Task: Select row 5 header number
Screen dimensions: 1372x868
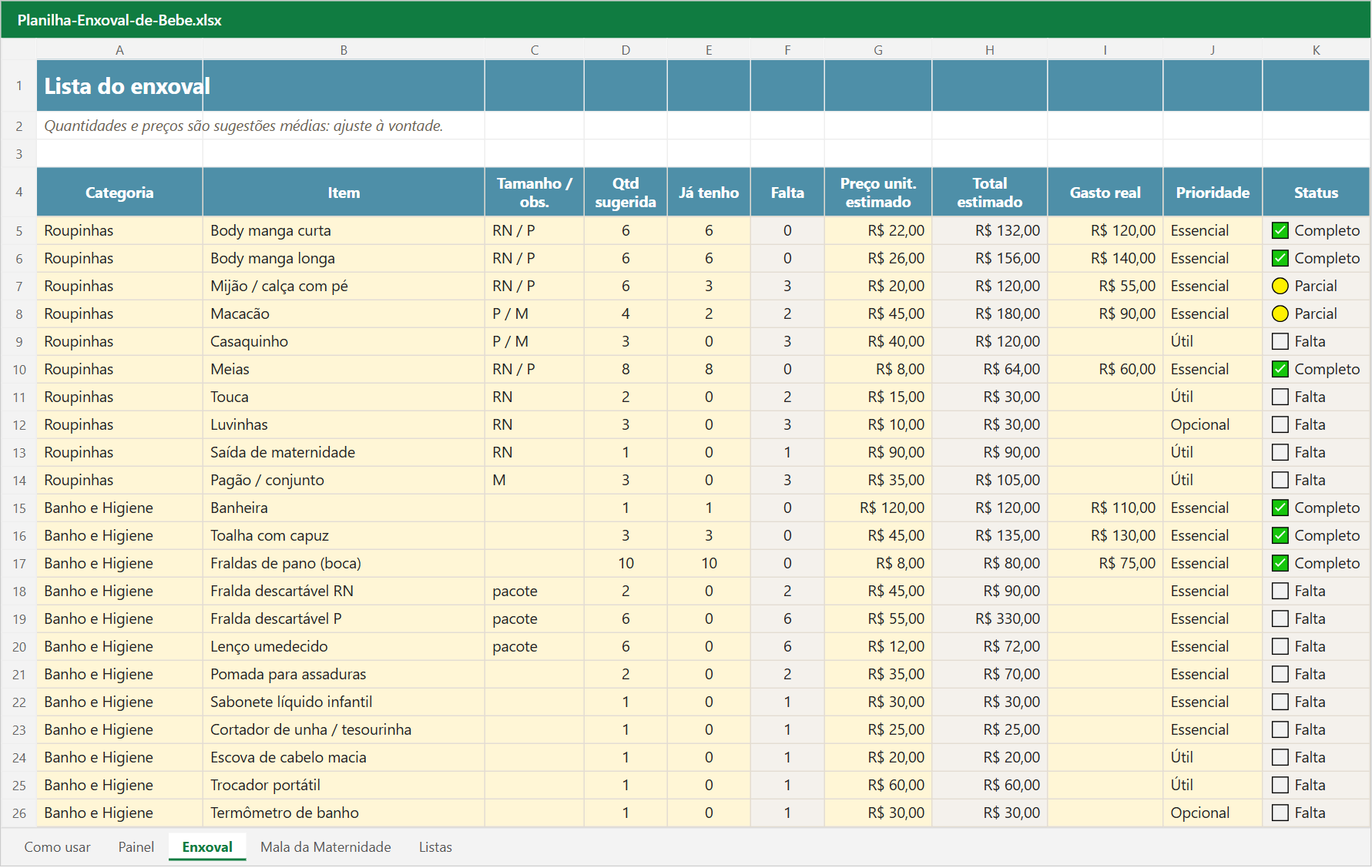Action: tap(18, 230)
